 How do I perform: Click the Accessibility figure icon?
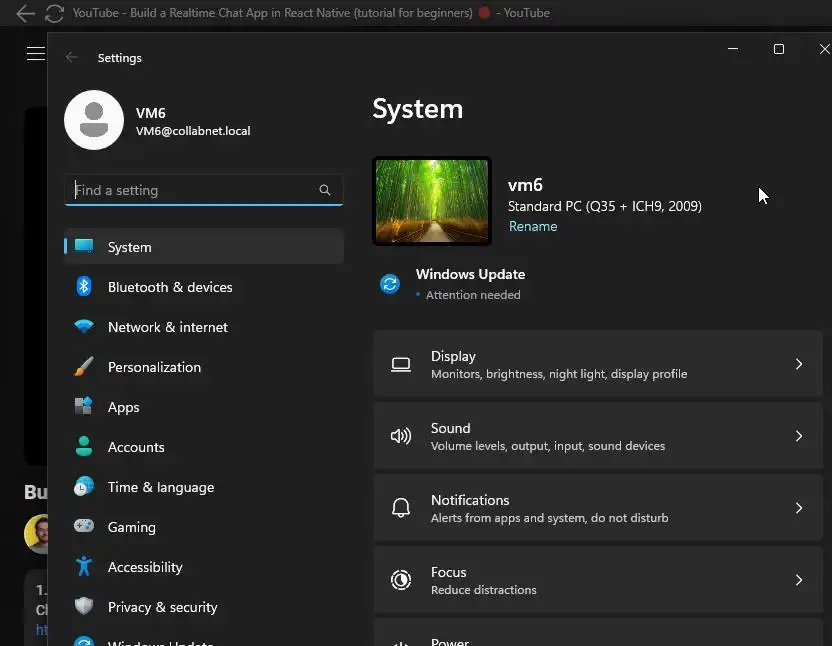click(x=84, y=566)
